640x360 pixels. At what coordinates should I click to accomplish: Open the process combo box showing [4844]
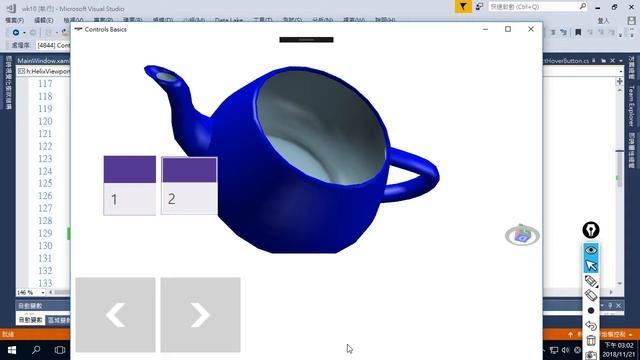click(x=53, y=45)
